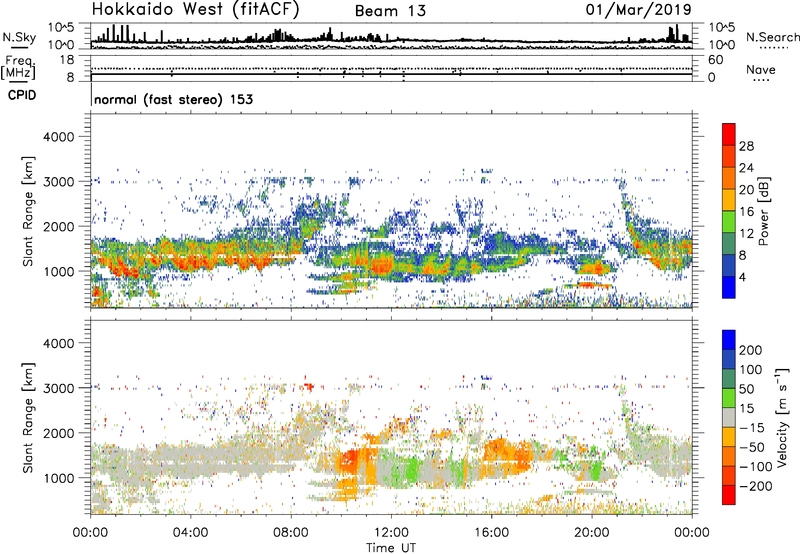The width and height of the screenshot is (800, 554).
Task: Click the red top of power colorbar
Action: [729, 135]
